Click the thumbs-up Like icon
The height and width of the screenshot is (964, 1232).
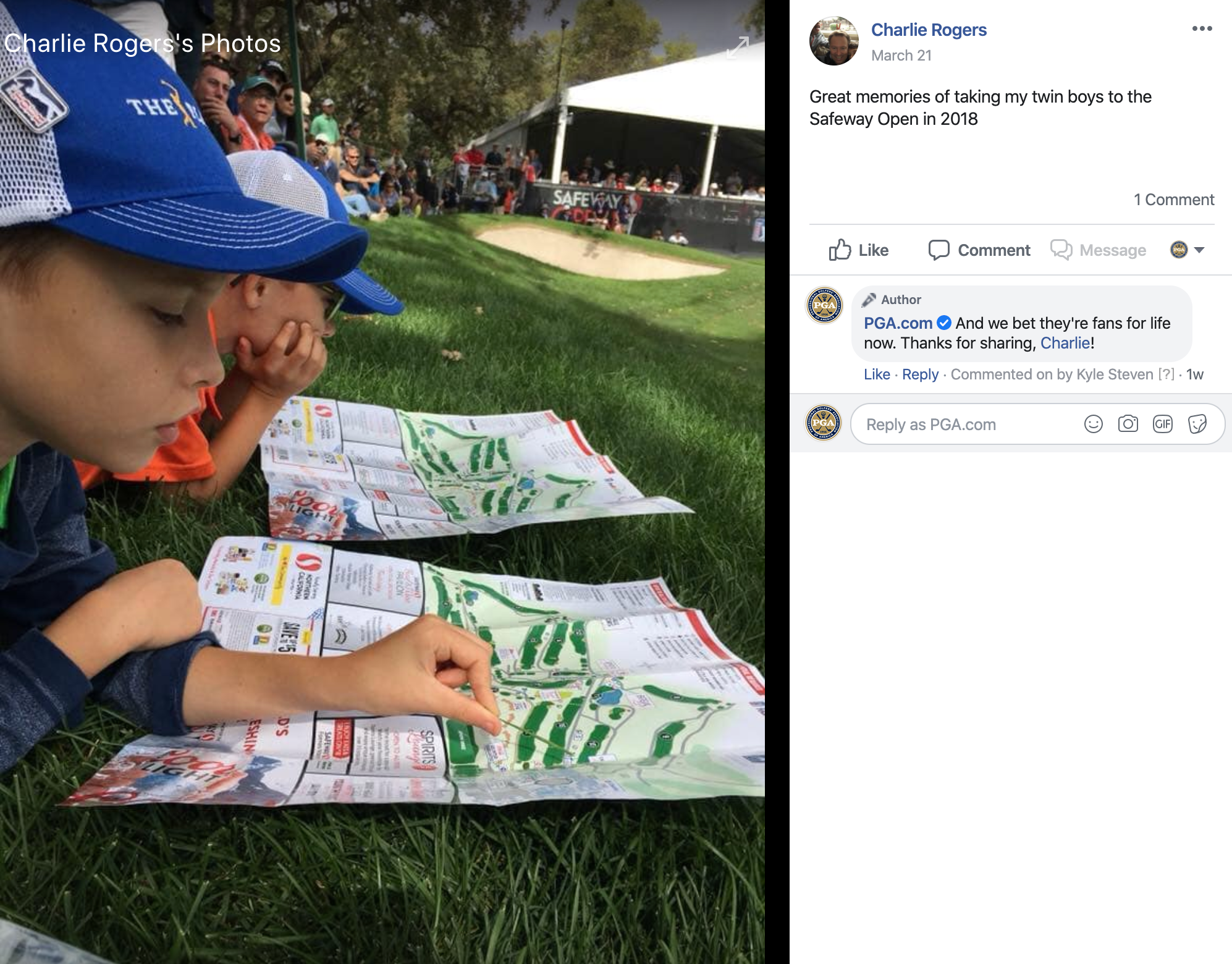[x=840, y=250]
